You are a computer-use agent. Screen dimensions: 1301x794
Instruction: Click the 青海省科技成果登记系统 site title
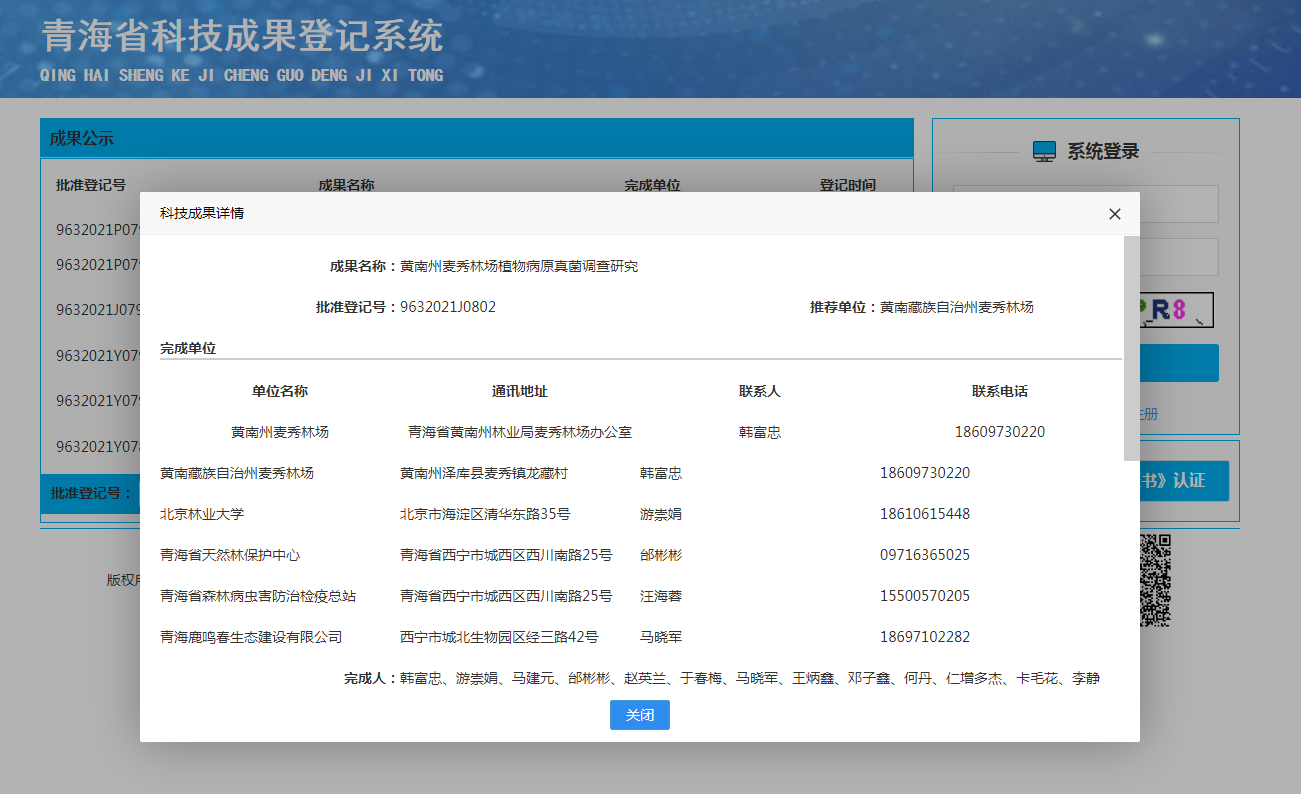click(242, 37)
